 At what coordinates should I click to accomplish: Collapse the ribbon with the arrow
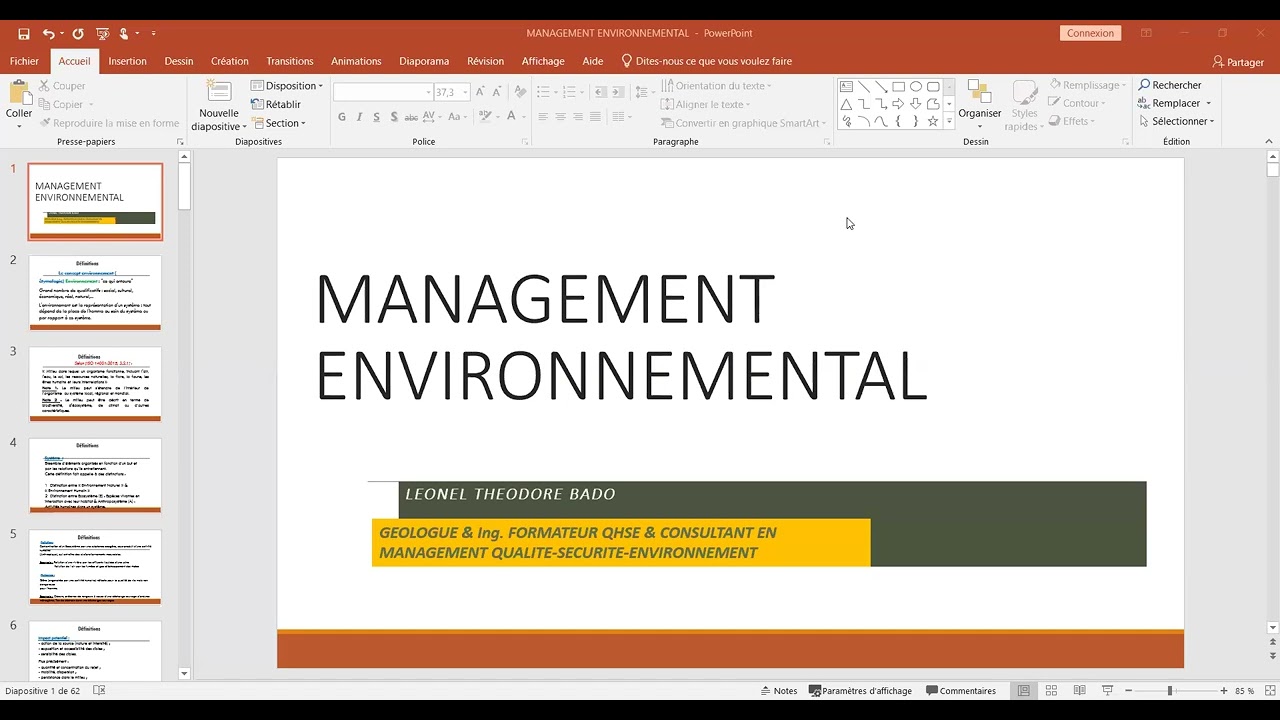1271,142
